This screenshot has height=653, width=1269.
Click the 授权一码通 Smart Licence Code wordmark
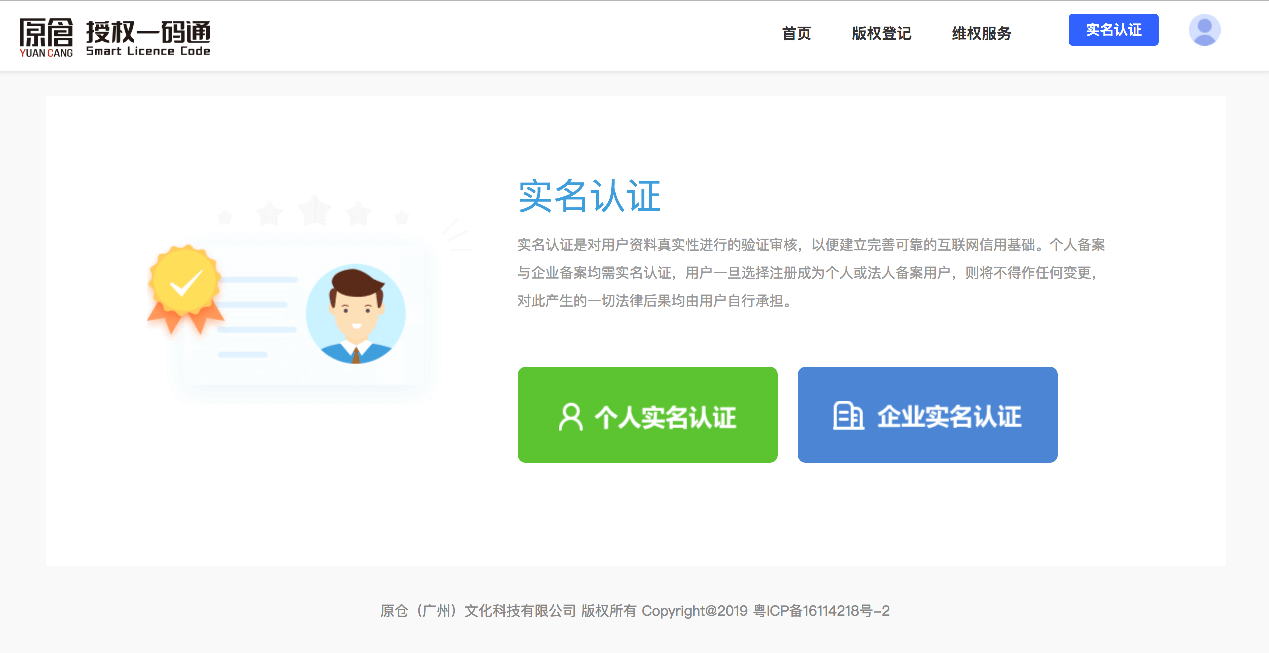click(150, 37)
